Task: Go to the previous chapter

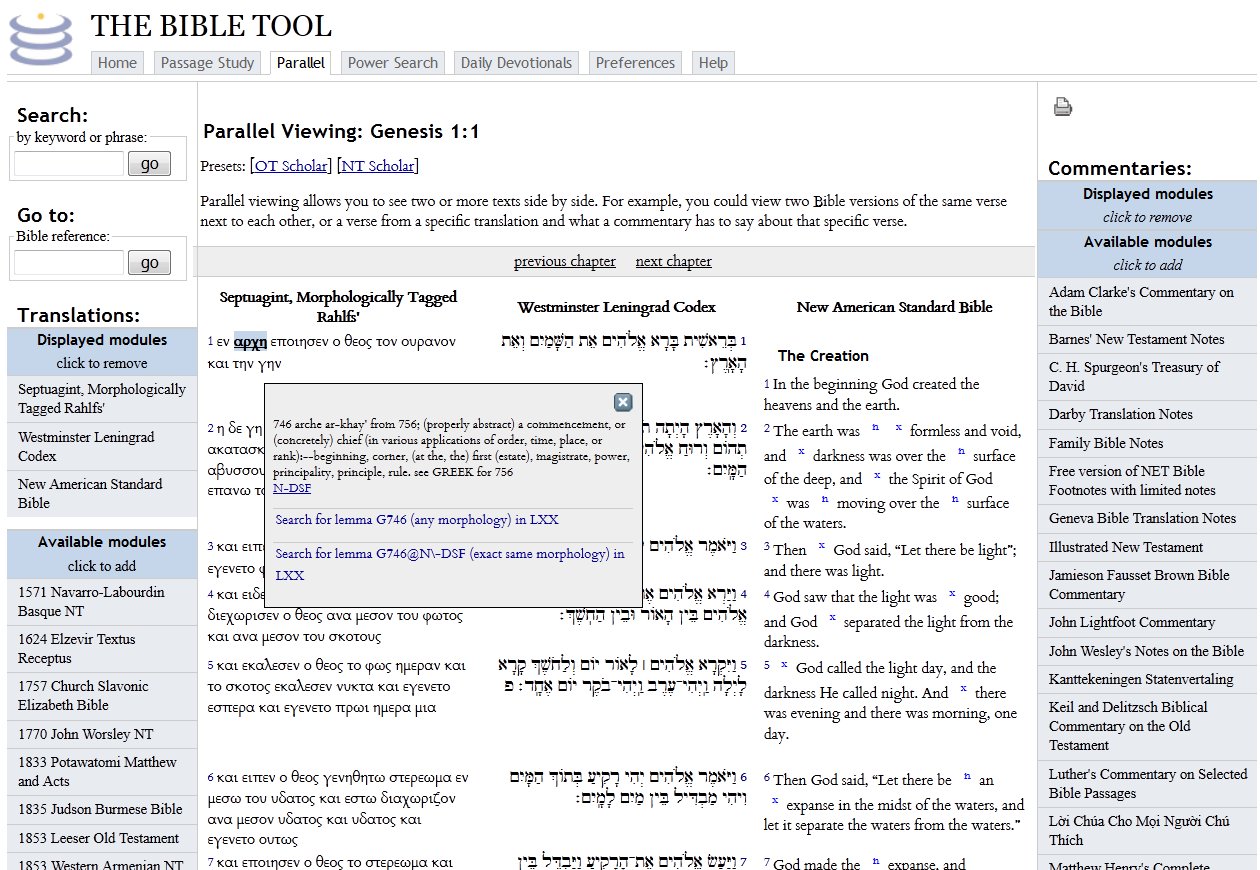Action: click(x=565, y=262)
